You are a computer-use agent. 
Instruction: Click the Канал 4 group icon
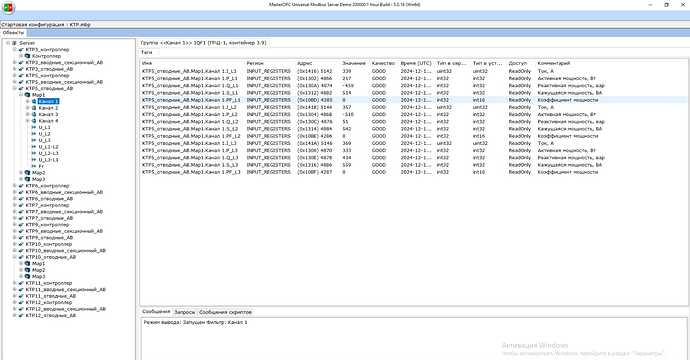(34, 121)
